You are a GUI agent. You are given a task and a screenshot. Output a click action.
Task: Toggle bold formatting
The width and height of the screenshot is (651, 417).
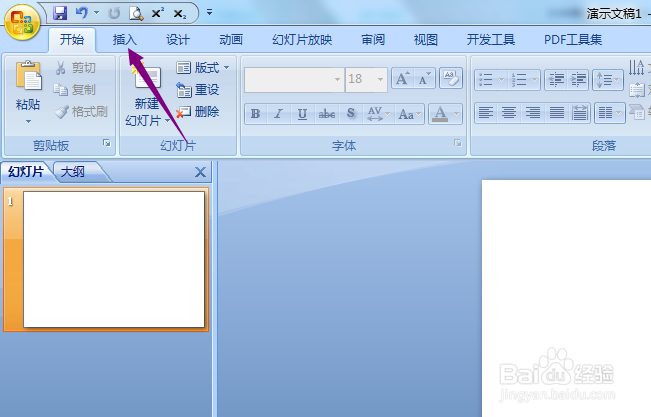[256, 114]
